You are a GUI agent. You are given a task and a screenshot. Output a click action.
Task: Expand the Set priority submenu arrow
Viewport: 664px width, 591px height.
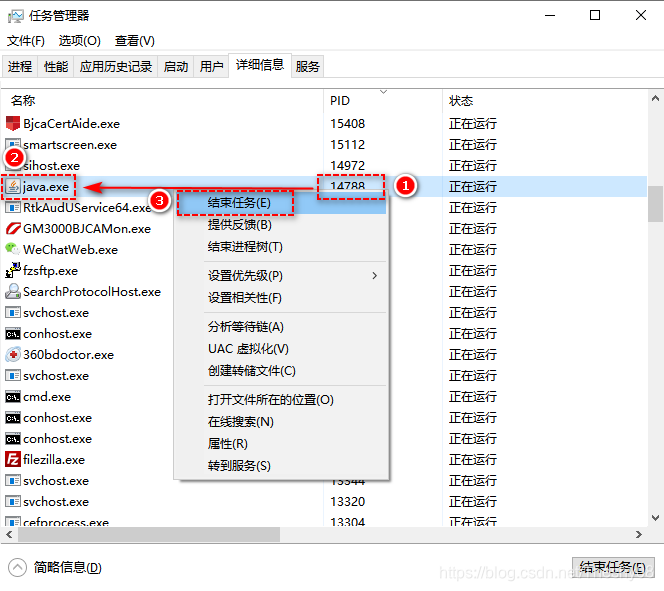(374, 276)
